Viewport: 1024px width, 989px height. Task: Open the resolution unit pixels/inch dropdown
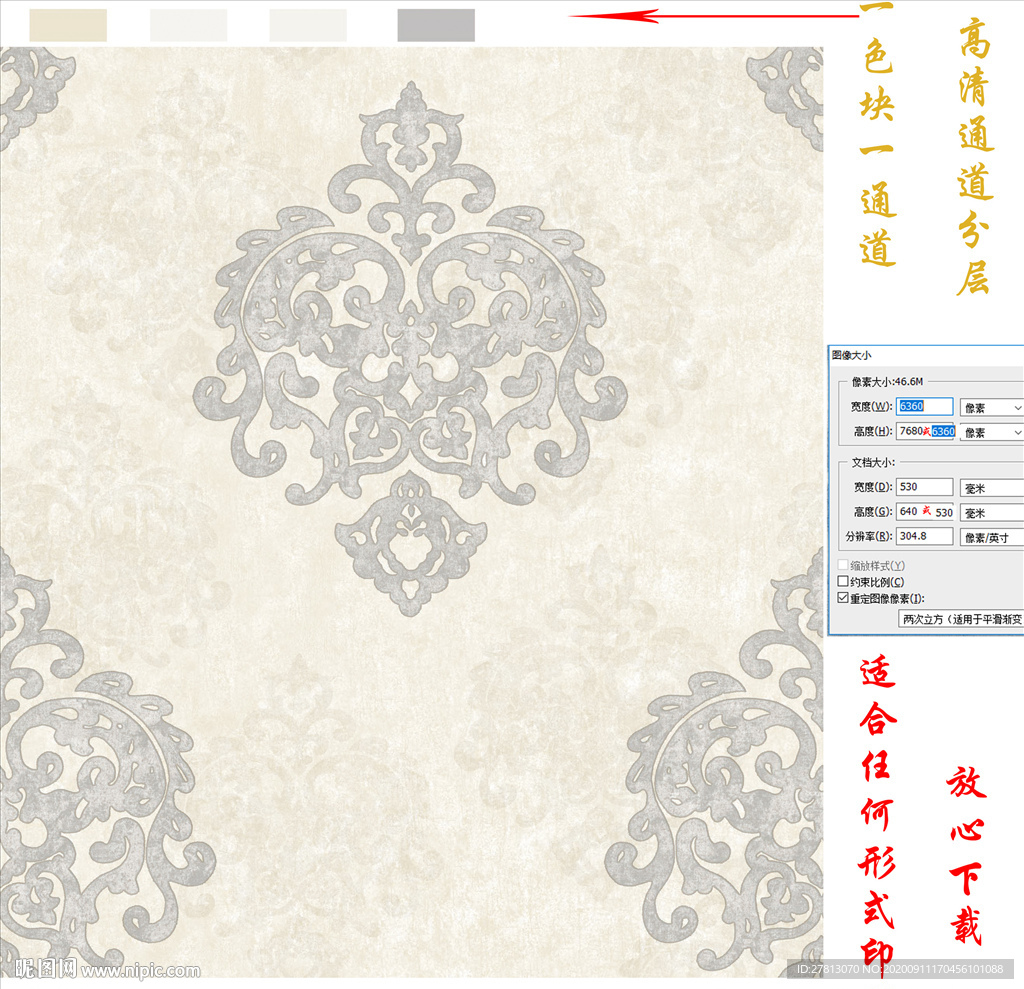click(x=991, y=538)
